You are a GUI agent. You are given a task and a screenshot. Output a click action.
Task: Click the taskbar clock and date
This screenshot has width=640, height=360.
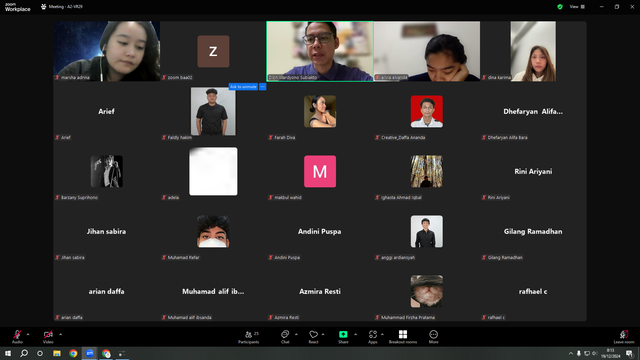[611, 353]
